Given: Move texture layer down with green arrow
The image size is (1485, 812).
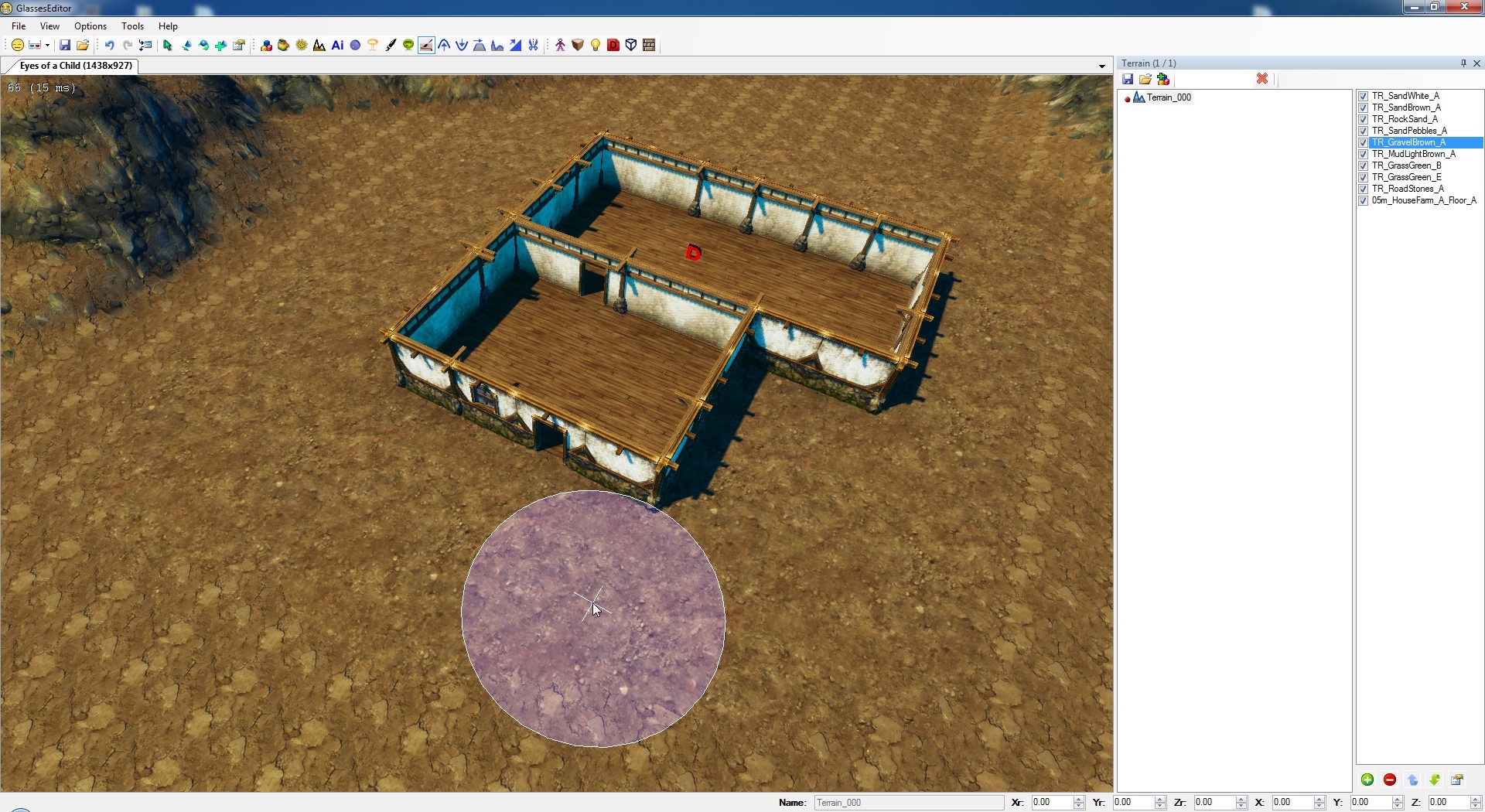Looking at the screenshot, I should point(1435,780).
